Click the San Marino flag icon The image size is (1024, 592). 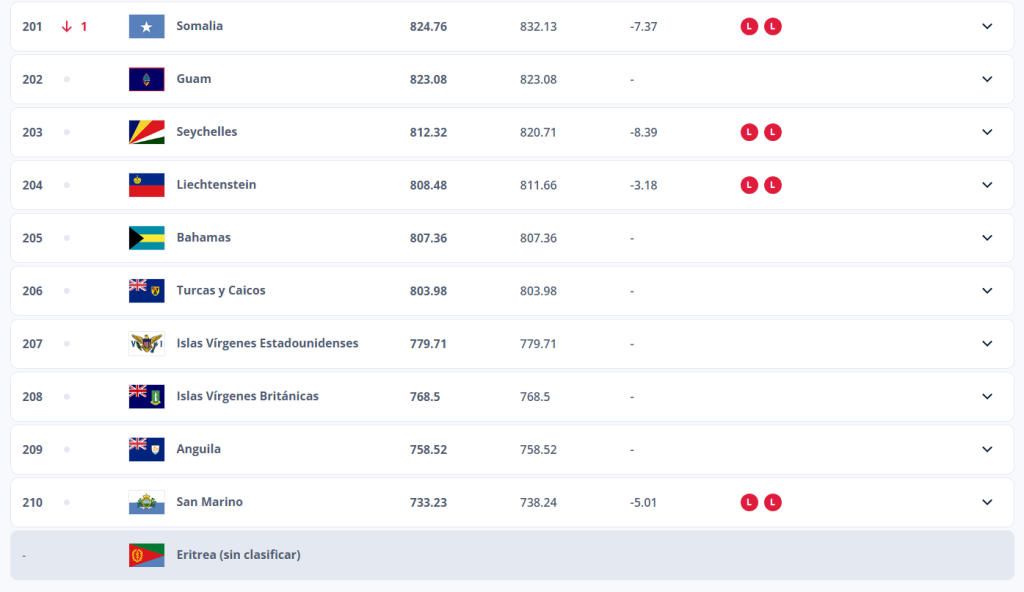pos(146,503)
